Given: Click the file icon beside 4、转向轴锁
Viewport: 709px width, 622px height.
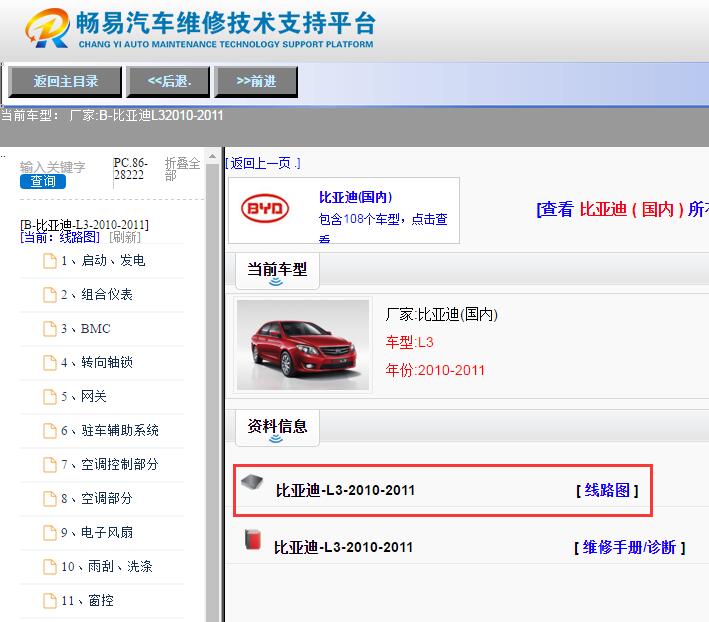Looking at the screenshot, I should pos(50,363).
